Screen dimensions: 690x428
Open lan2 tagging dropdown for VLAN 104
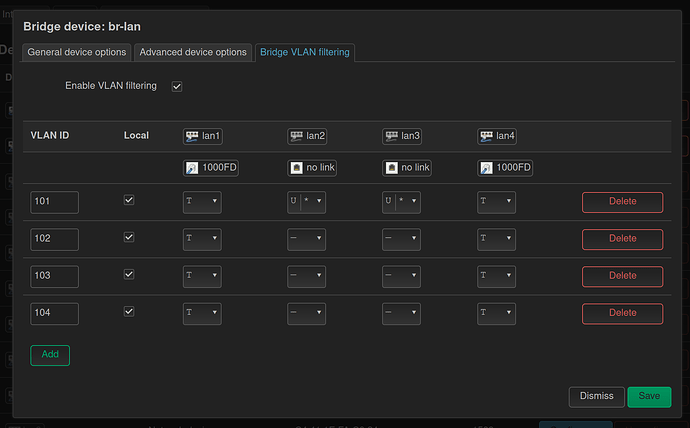[x=307, y=314]
